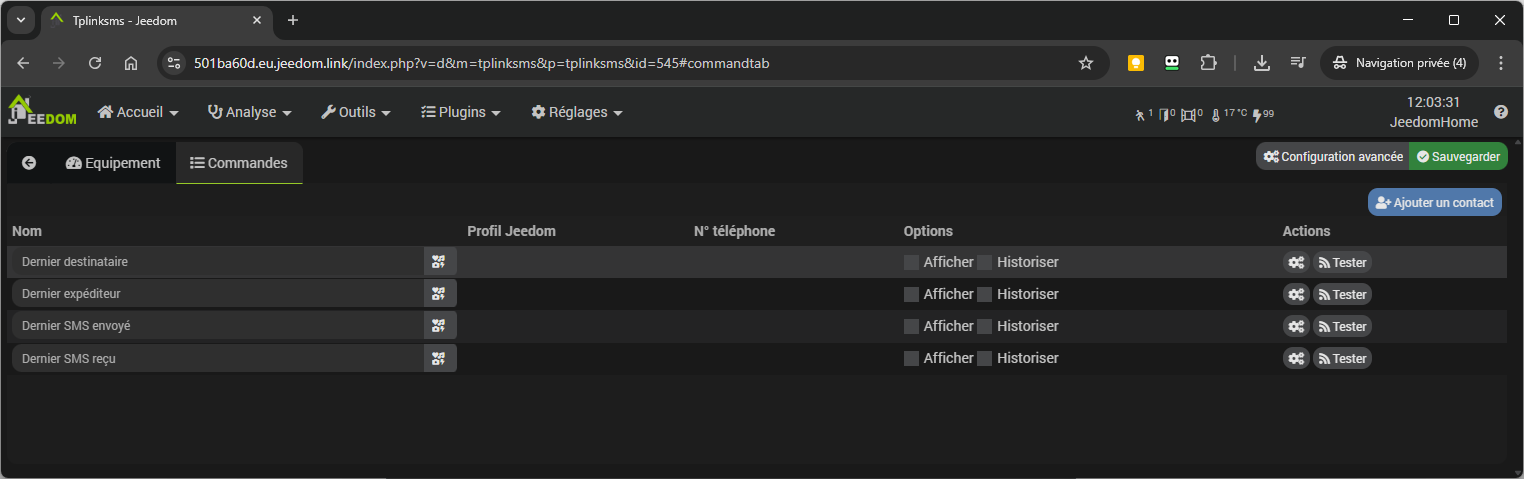Screen dimensions: 1524x479
Task: Bookmark this page with the star icon
Action: pos(1086,63)
